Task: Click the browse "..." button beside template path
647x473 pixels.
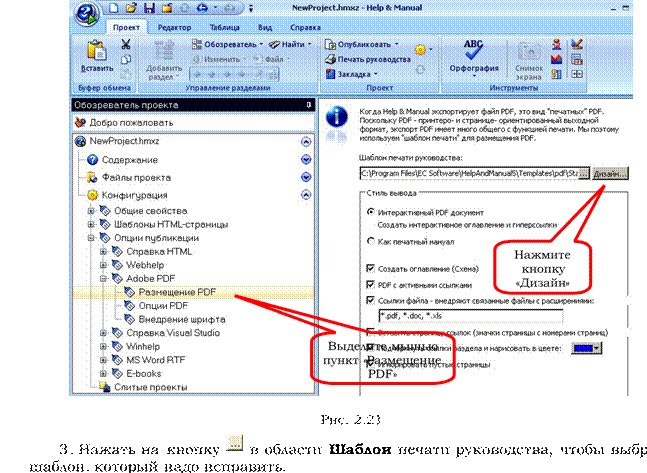Action: click(x=584, y=174)
